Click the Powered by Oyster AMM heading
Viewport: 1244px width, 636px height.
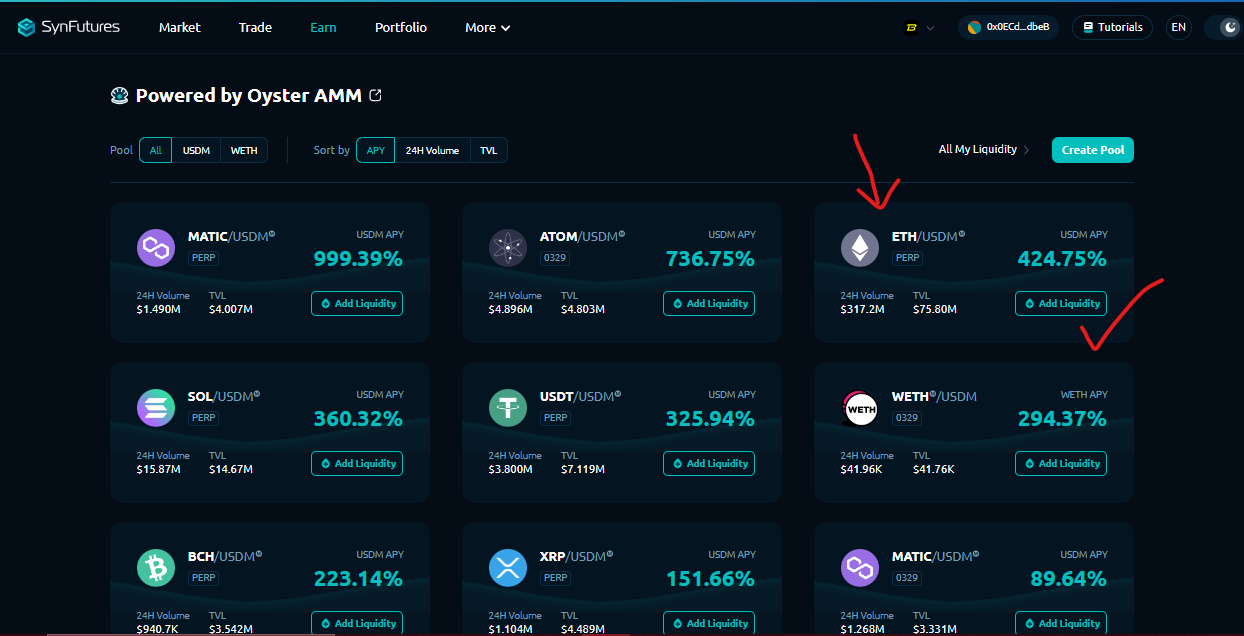[x=249, y=96]
